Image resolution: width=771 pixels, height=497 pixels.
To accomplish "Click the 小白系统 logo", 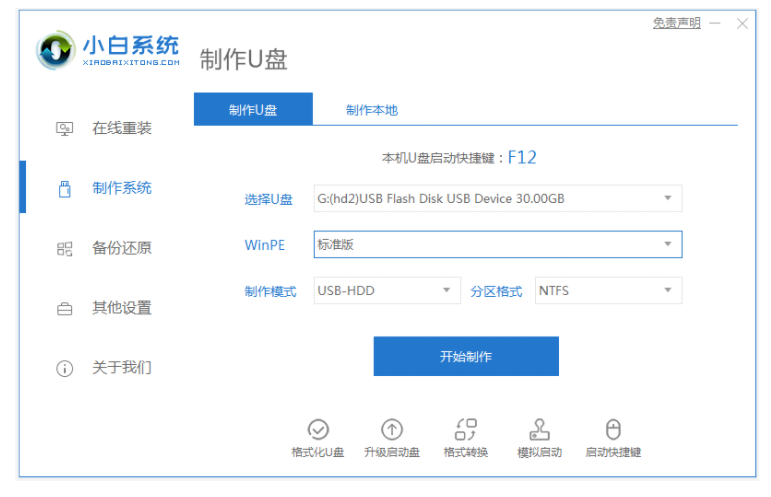I will 107,50.
